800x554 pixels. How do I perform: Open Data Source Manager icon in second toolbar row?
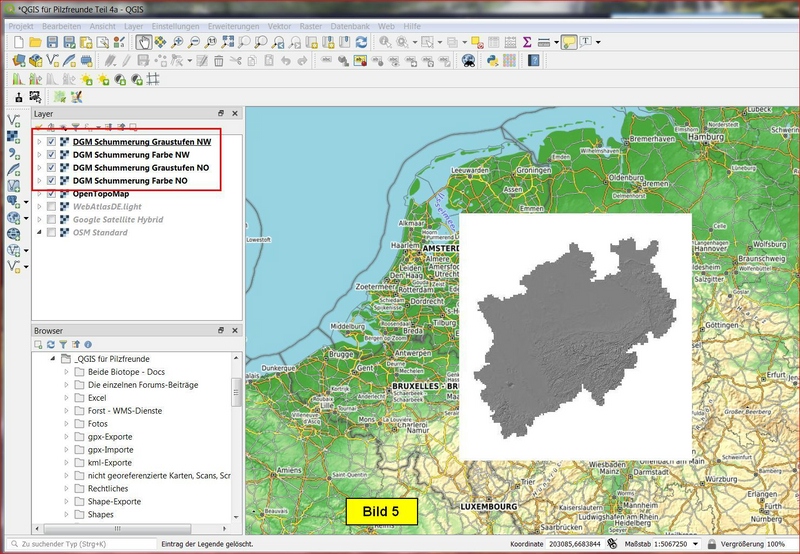tap(19, 61)
